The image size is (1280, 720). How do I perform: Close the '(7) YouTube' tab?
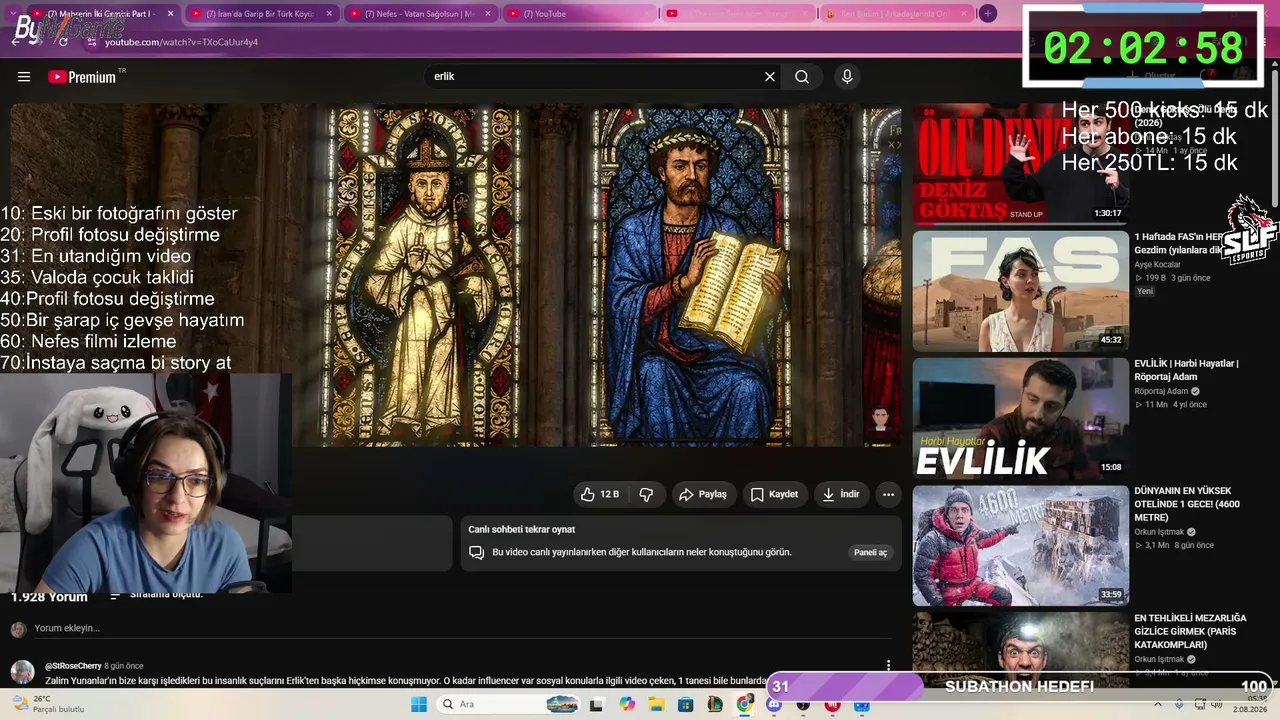pyautogui.click(x=646, y=14)
